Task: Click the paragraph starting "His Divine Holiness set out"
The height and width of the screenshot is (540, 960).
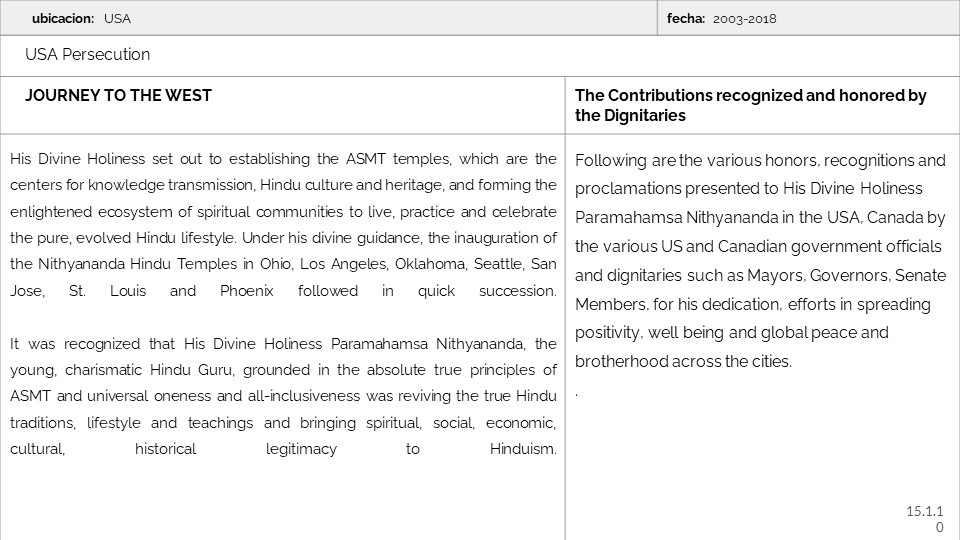Action: pos(283,224)
